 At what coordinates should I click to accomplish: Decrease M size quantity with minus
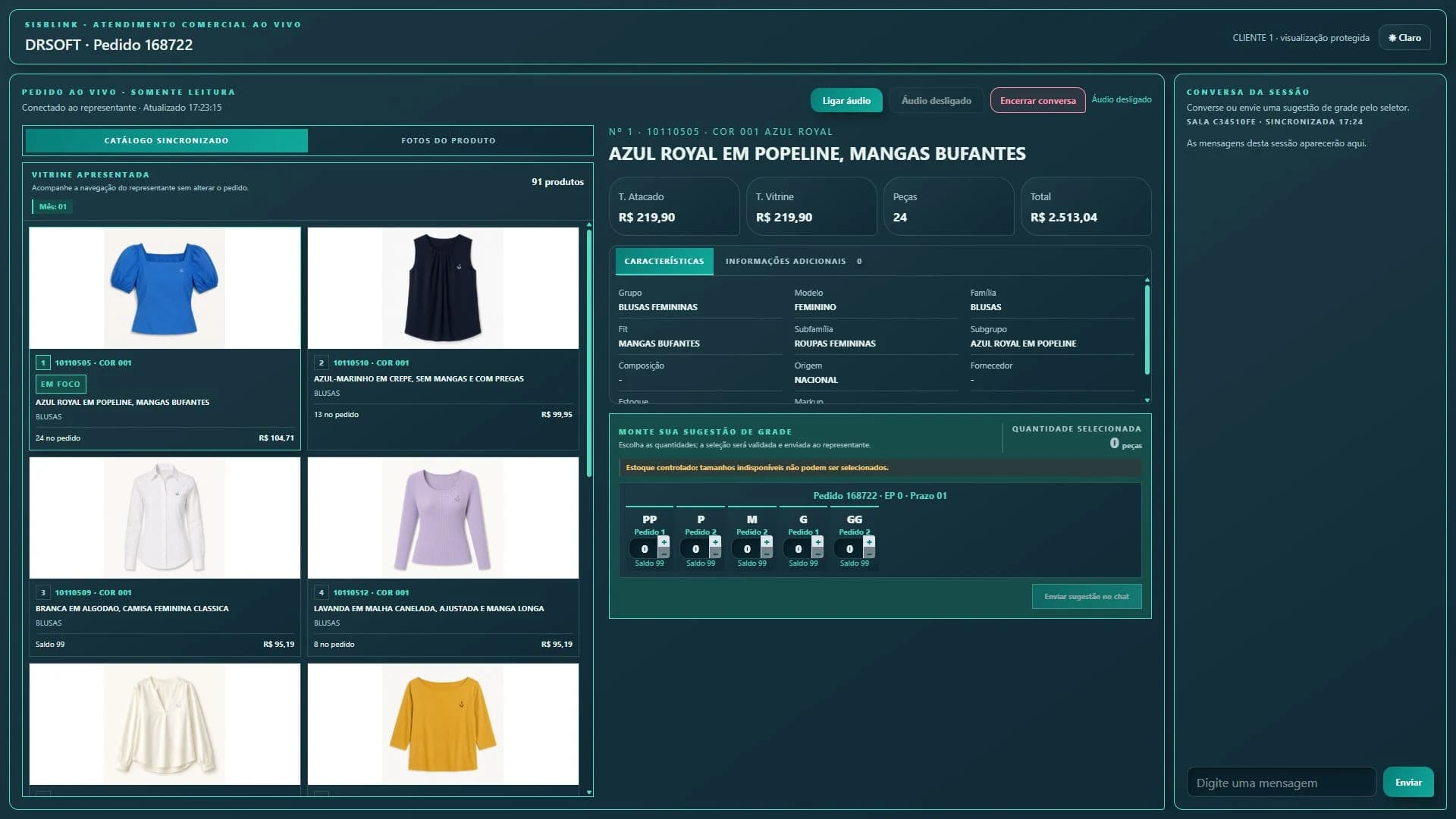(x=767, y=554)
